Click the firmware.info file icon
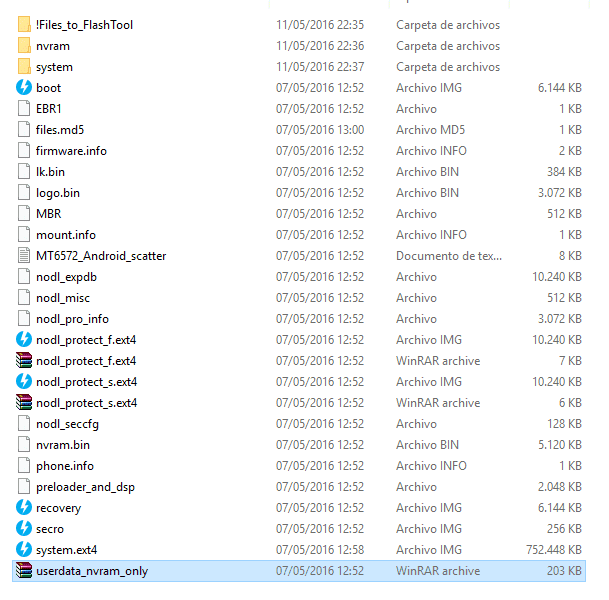This screenshot has width=609, height=600. click(x=24, y=150)
